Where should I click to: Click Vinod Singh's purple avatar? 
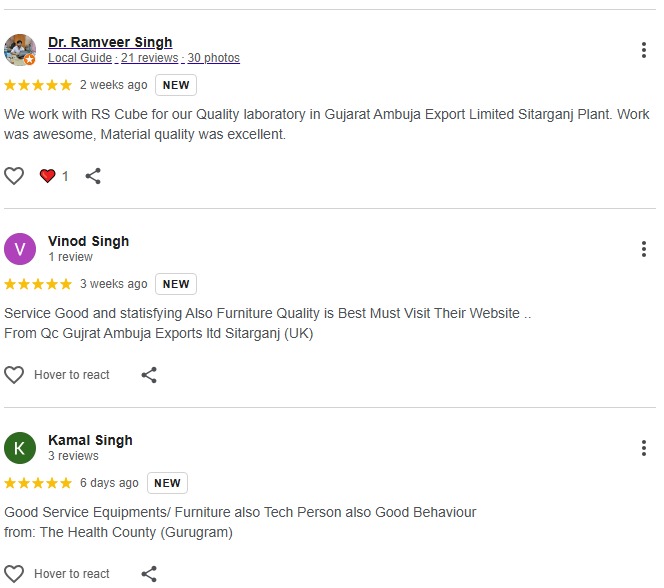click(20, 248)
